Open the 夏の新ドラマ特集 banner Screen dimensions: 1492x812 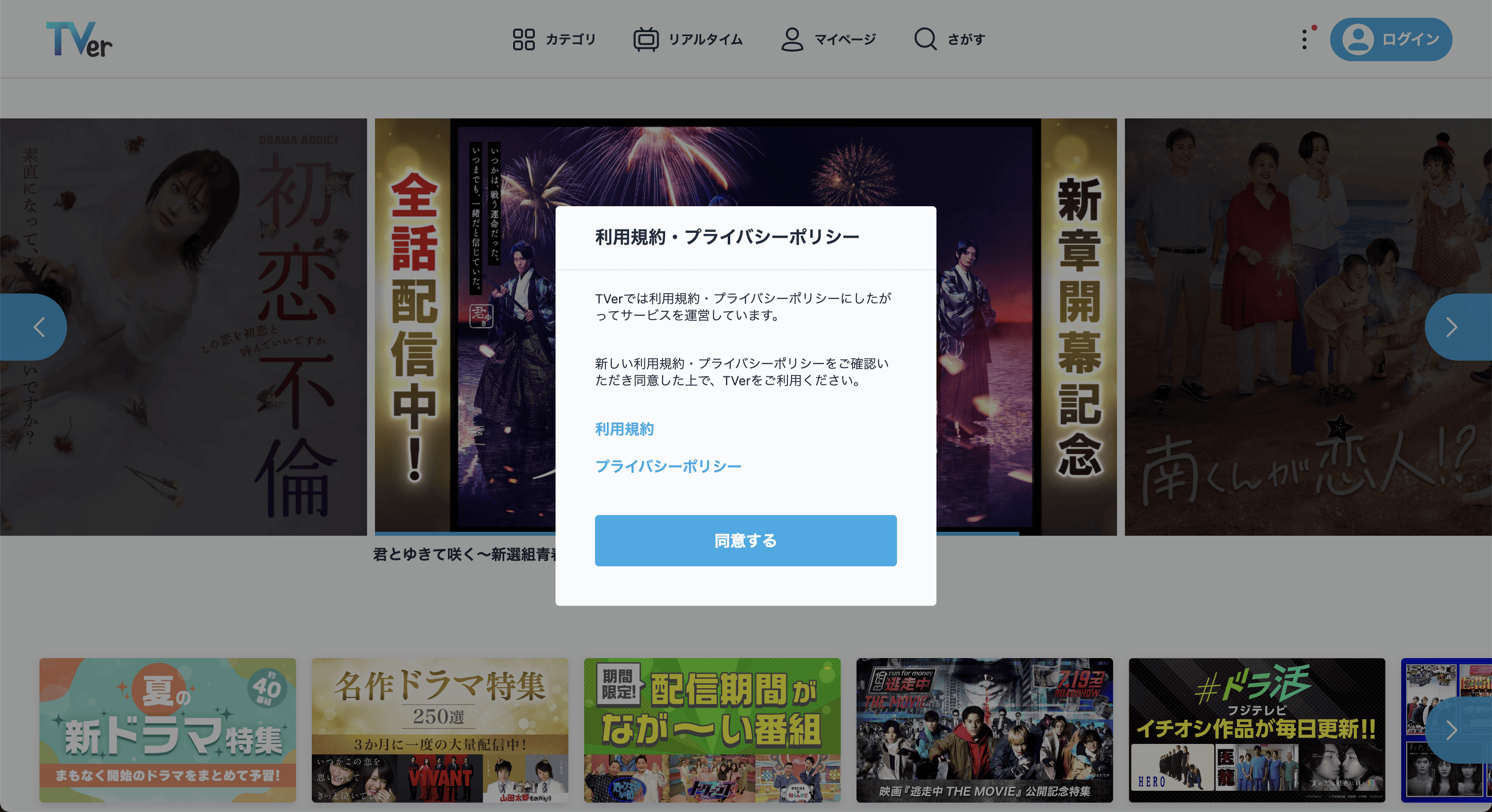[167, 730]
